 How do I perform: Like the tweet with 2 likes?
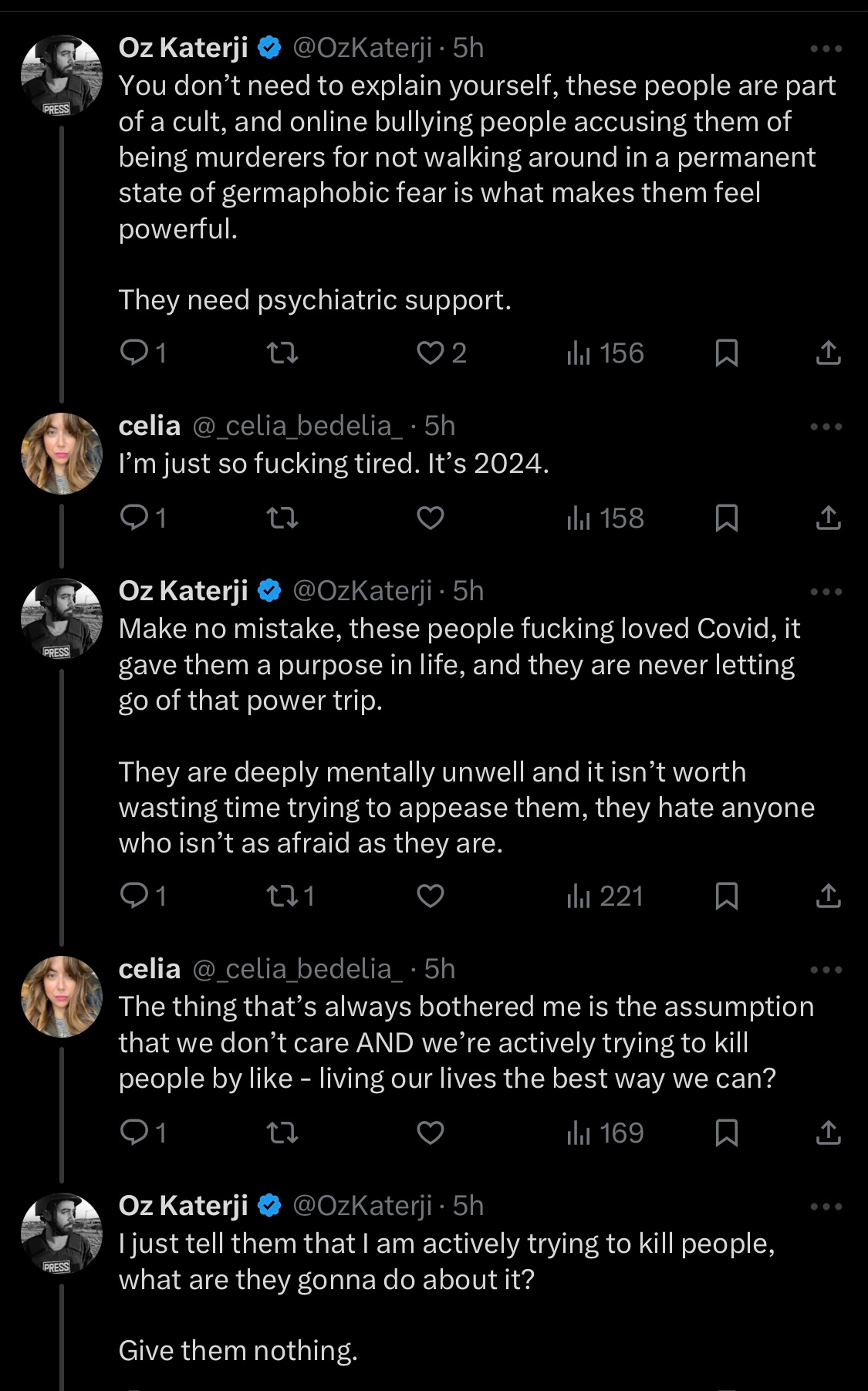(430, 353)
